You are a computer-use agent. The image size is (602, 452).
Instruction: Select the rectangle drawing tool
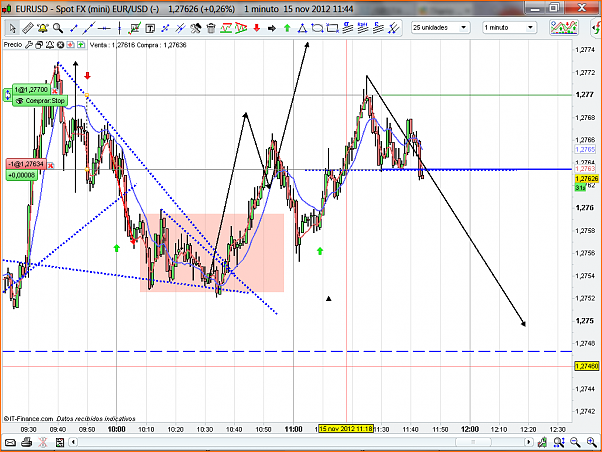332,28
